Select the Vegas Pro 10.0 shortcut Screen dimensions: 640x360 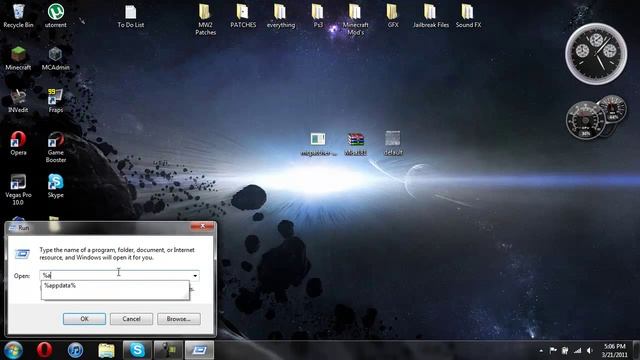18,189
